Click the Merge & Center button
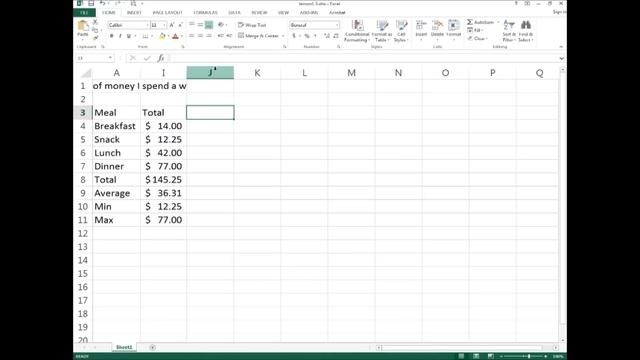This screenshot has width=640, height=360. [x=259, y=36]
